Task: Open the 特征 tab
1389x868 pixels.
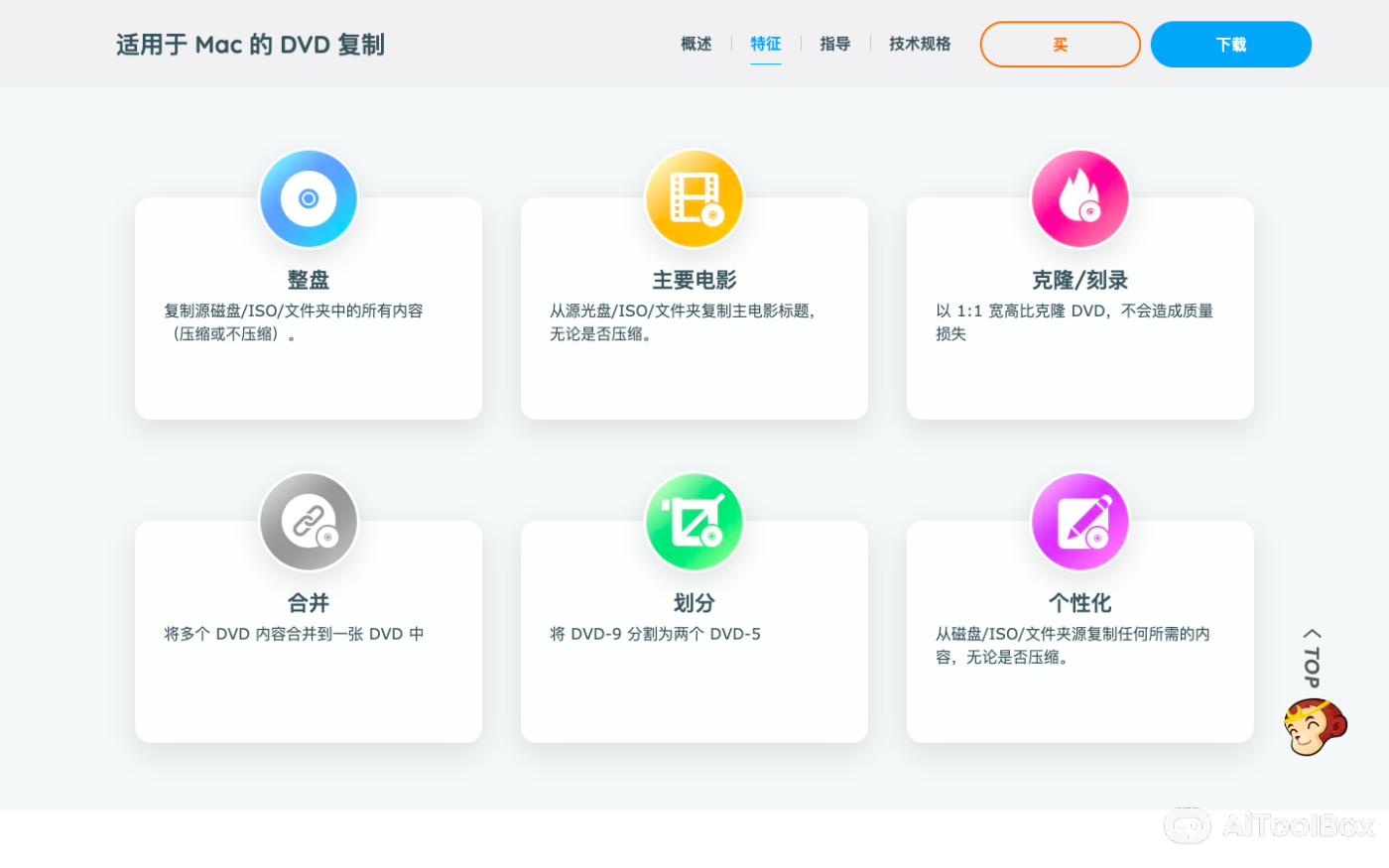Action: [x=765, y=44]
